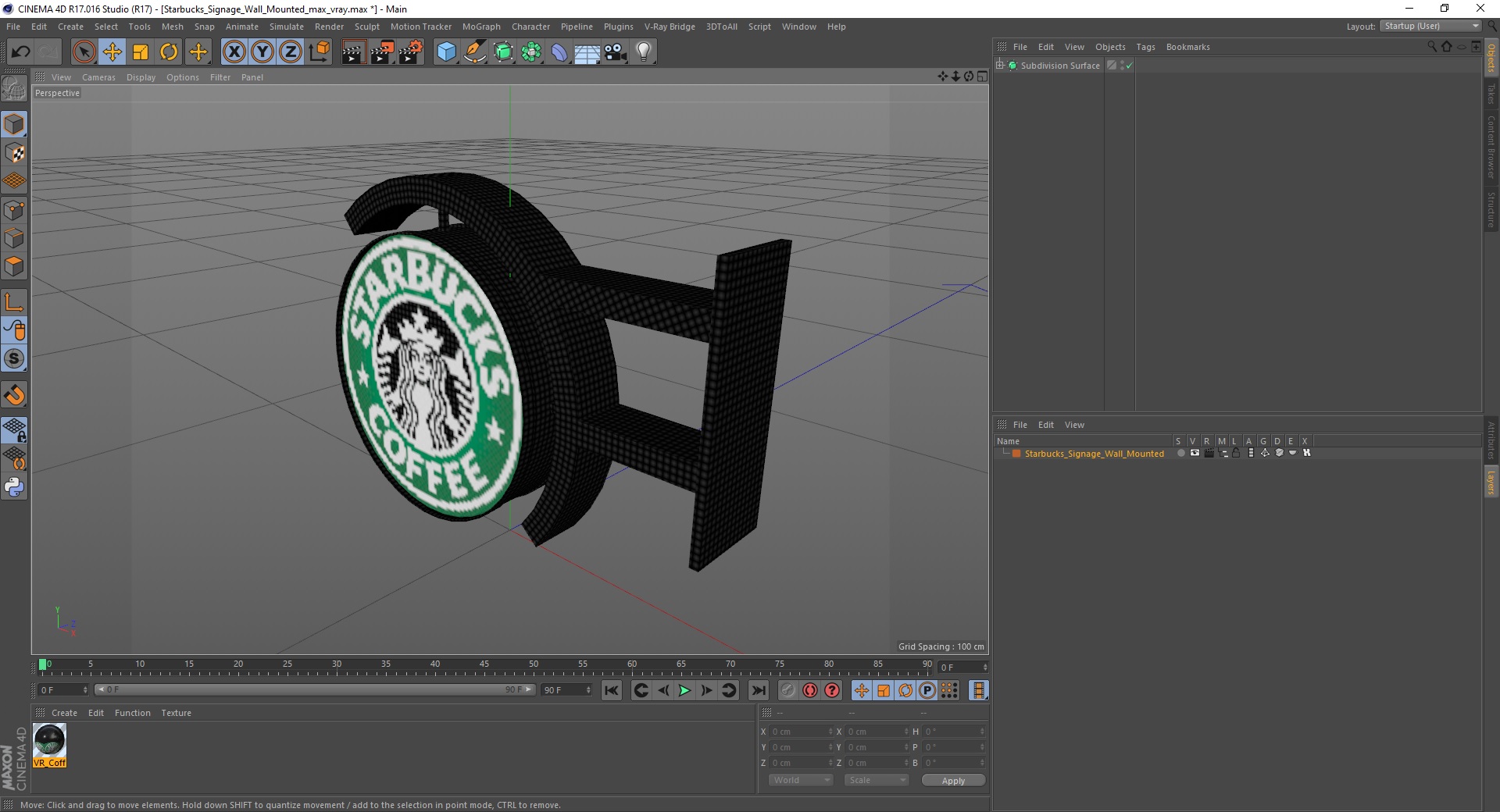Open the Object Manager Tags menu
The width and height of the screenshot is (1500, 812).
[x=1145, y=47]
